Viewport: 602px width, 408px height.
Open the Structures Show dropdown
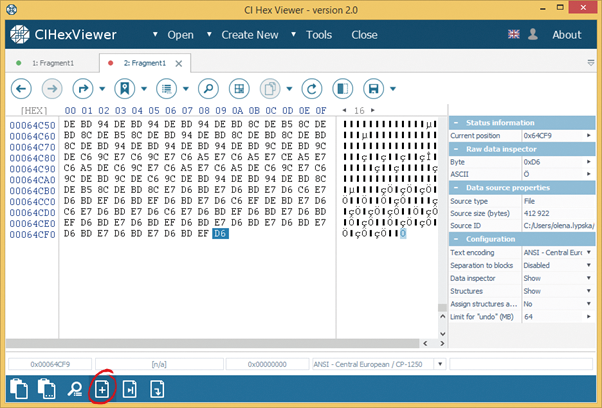589,291
